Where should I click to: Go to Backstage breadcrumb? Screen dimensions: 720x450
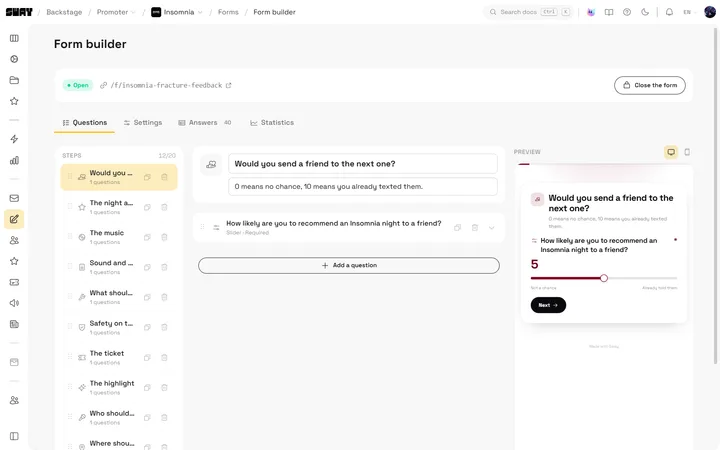pos(64,12)
